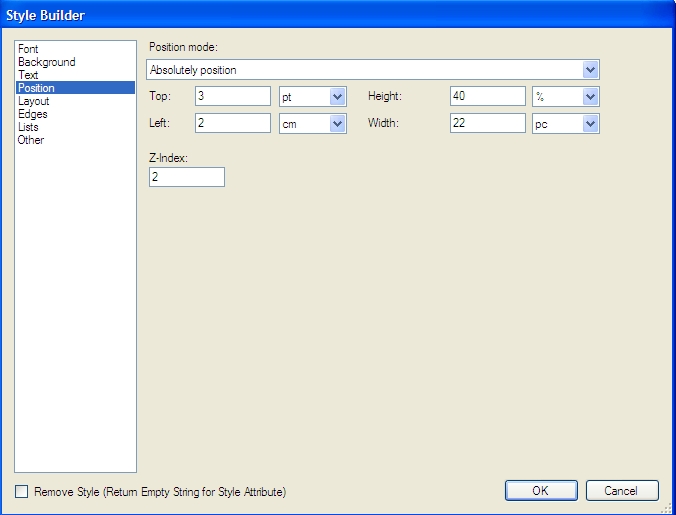This screenshot has width=676, height=515.
Task: Click the Width value input field
Action: point(487,123)
